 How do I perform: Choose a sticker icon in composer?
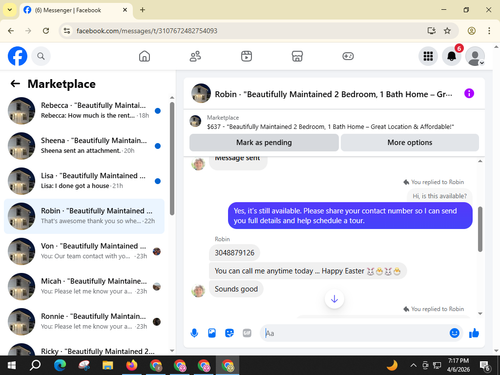click(x=229, y=333)
